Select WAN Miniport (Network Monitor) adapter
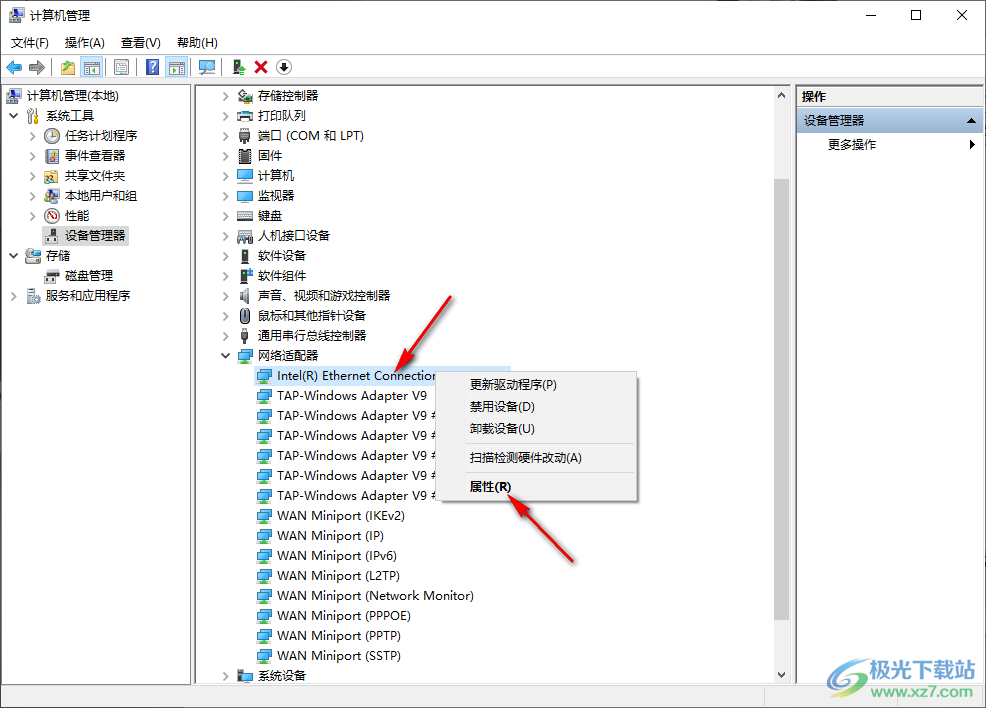This screenshot has height=708, width=986. [375, 596]
